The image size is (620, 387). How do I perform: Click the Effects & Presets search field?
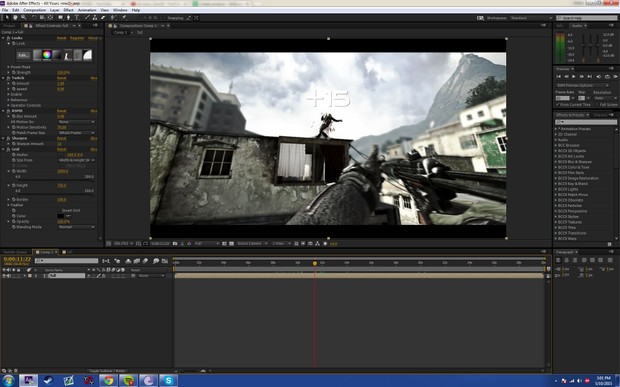[x=586, y=122]
